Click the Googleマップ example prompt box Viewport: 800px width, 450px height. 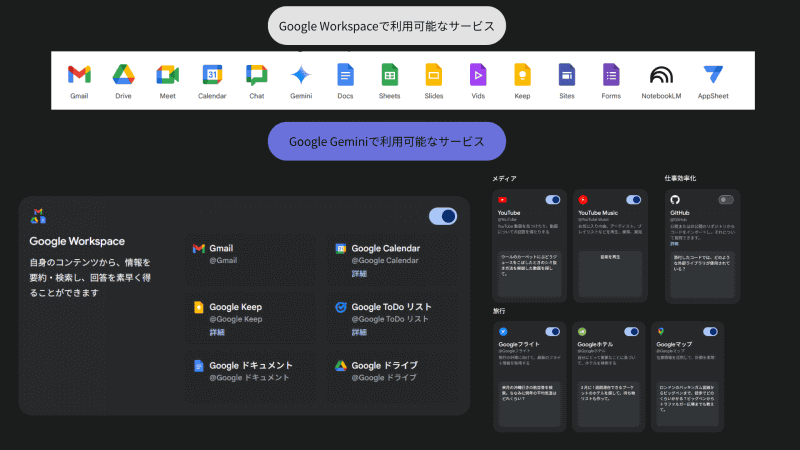[x=687, y=404]
